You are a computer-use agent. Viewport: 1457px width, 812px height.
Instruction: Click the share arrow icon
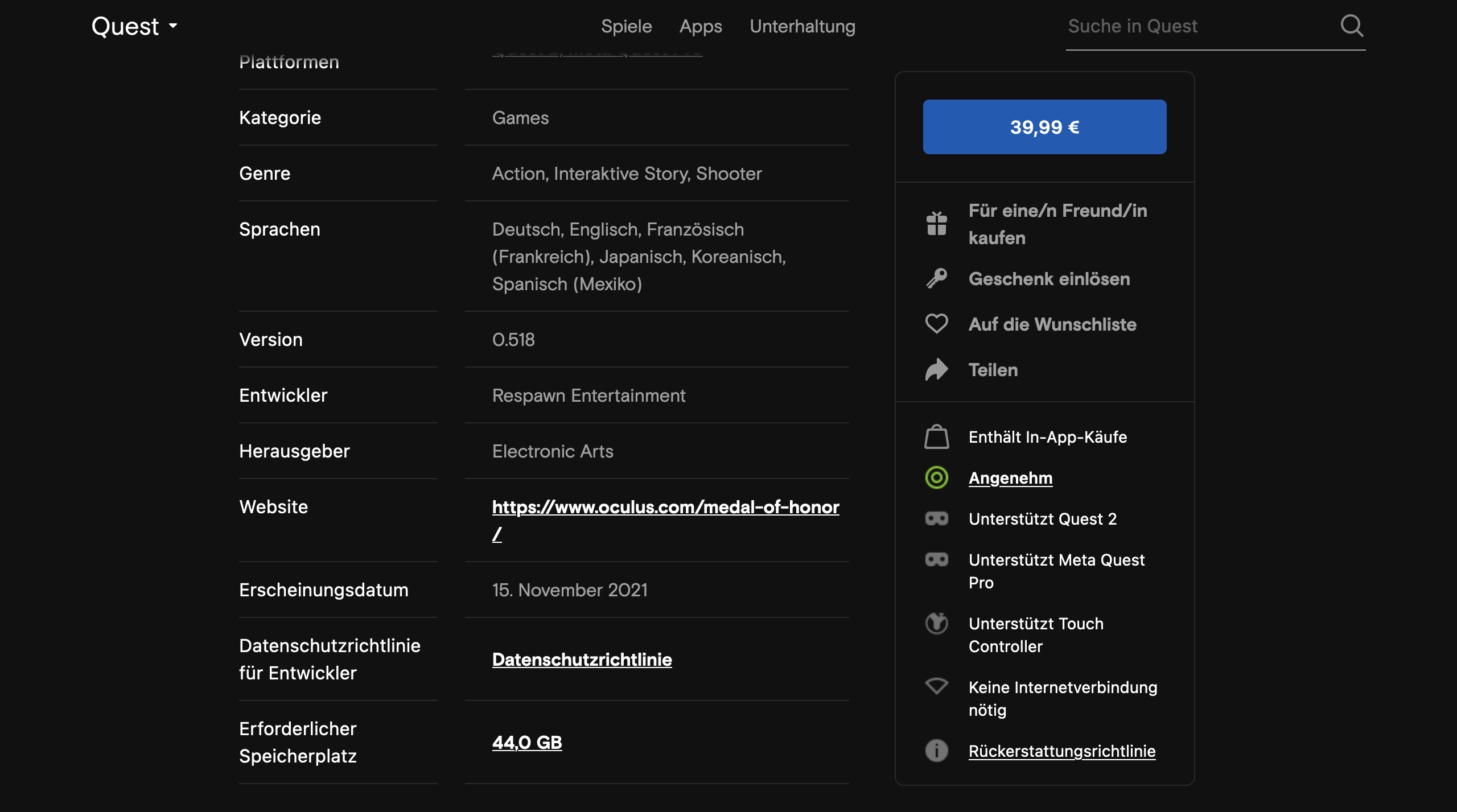point(936,370)
